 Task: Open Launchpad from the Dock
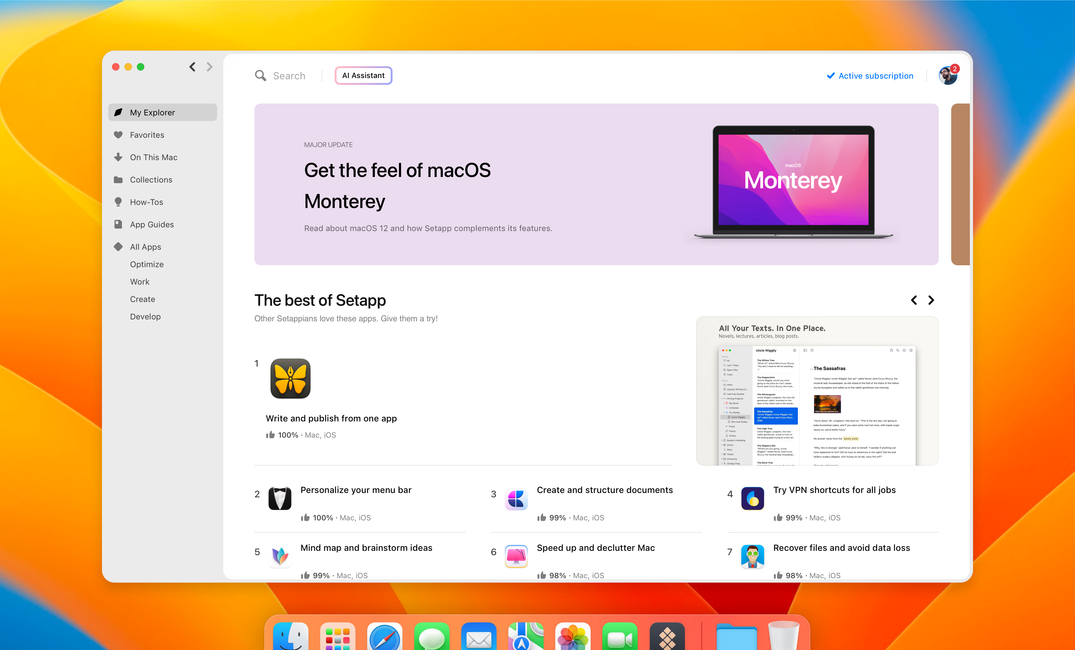coord(337,638)
